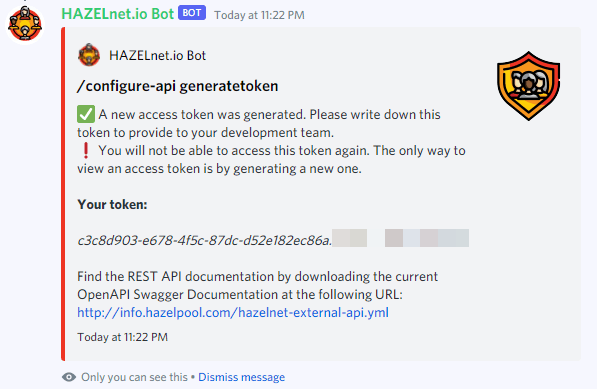The image size is (597, 392).
Task: Click the bold 'Your token:' label
Action: 112,204
